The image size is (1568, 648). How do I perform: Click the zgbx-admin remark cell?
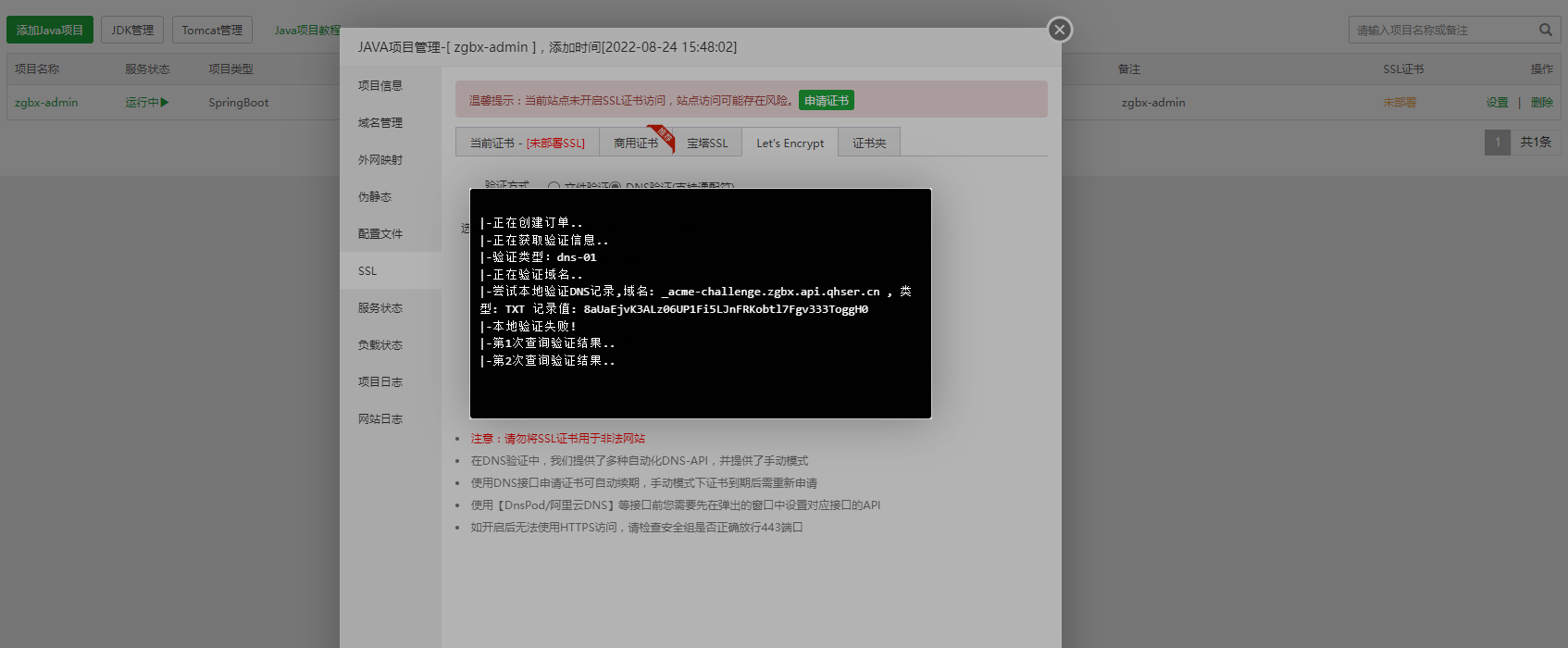(1153, 103)
